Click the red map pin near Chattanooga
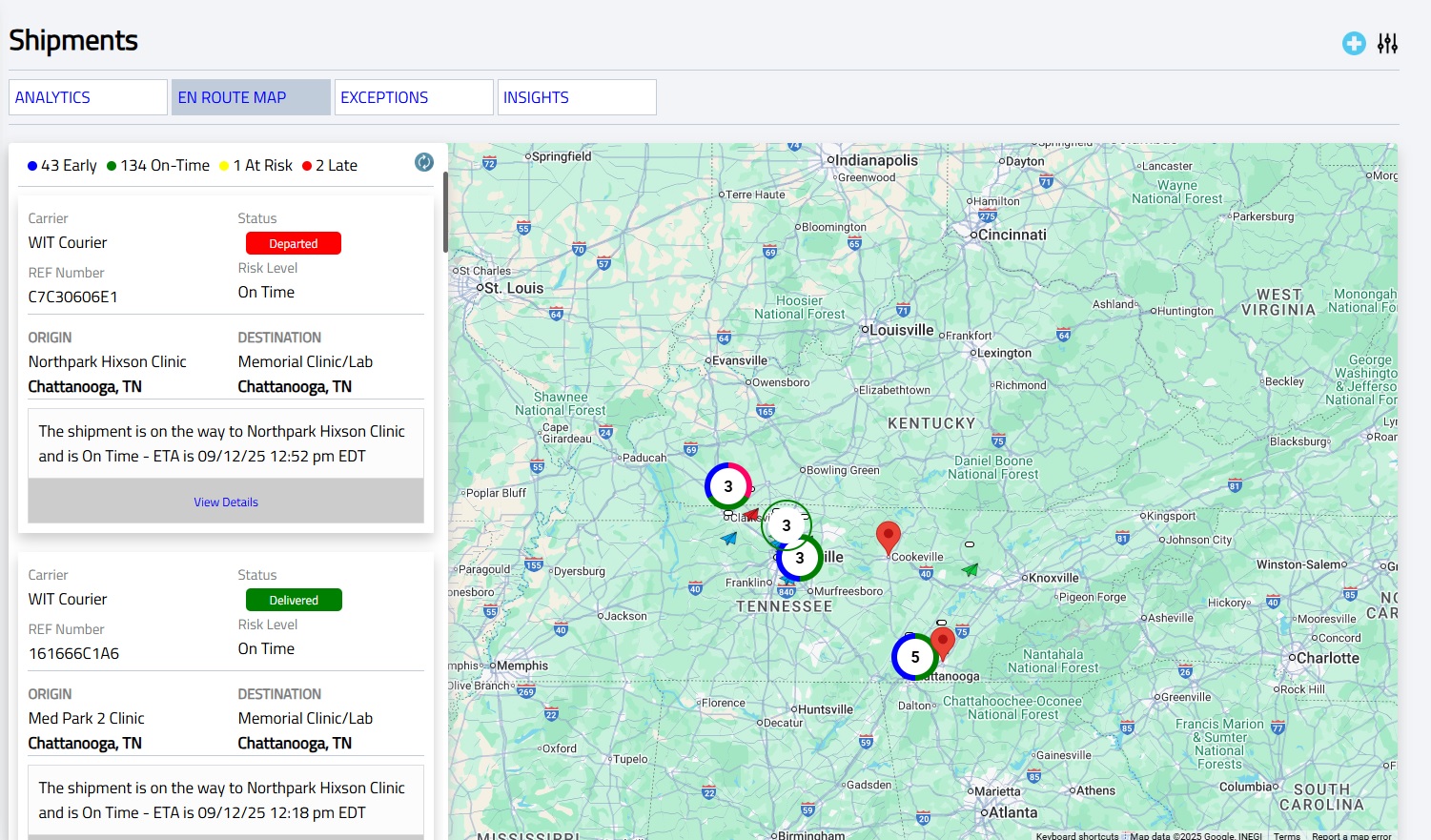 (943, 642)
